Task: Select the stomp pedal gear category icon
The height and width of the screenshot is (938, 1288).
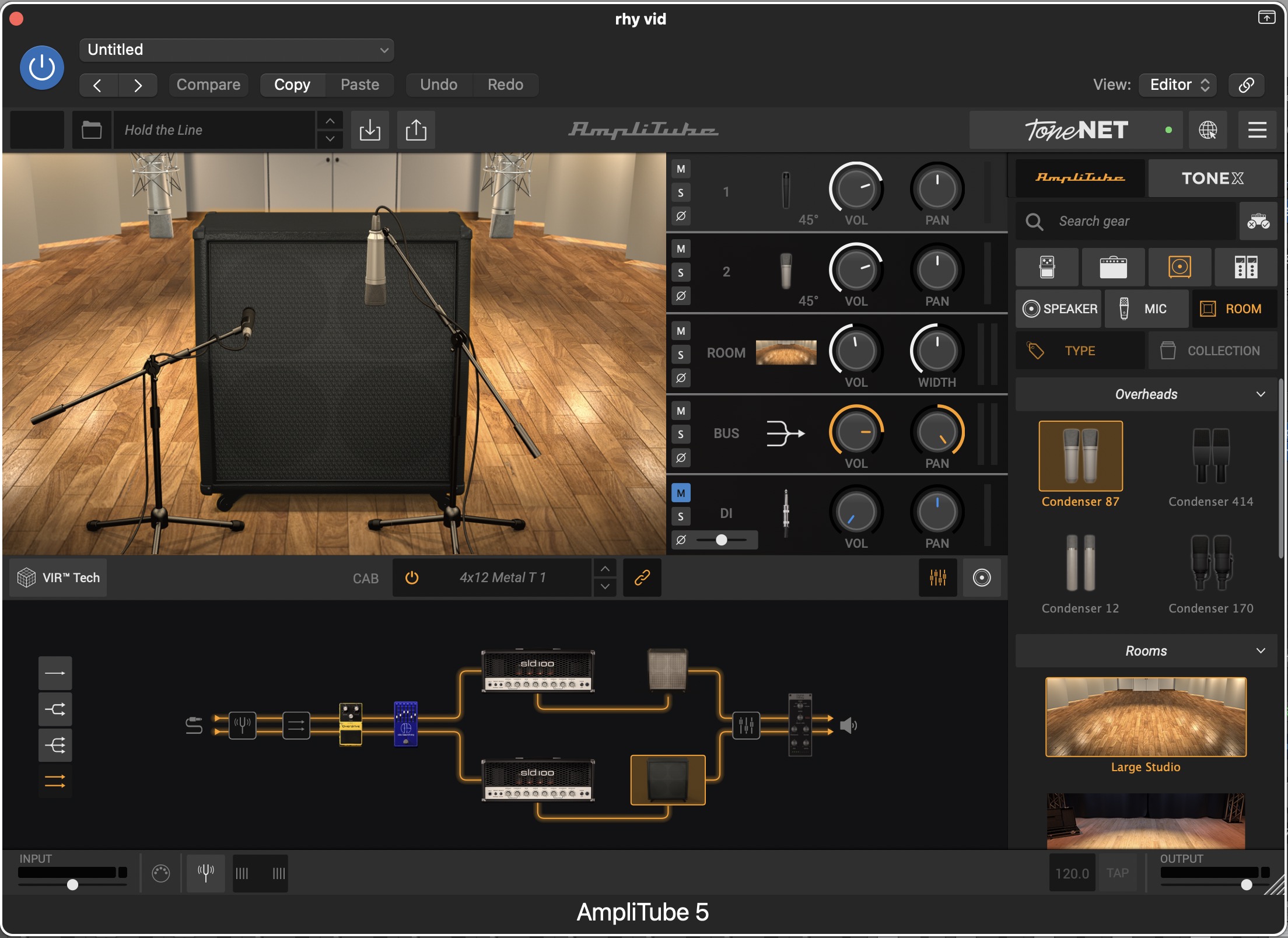Action: tap(1047, 267)
